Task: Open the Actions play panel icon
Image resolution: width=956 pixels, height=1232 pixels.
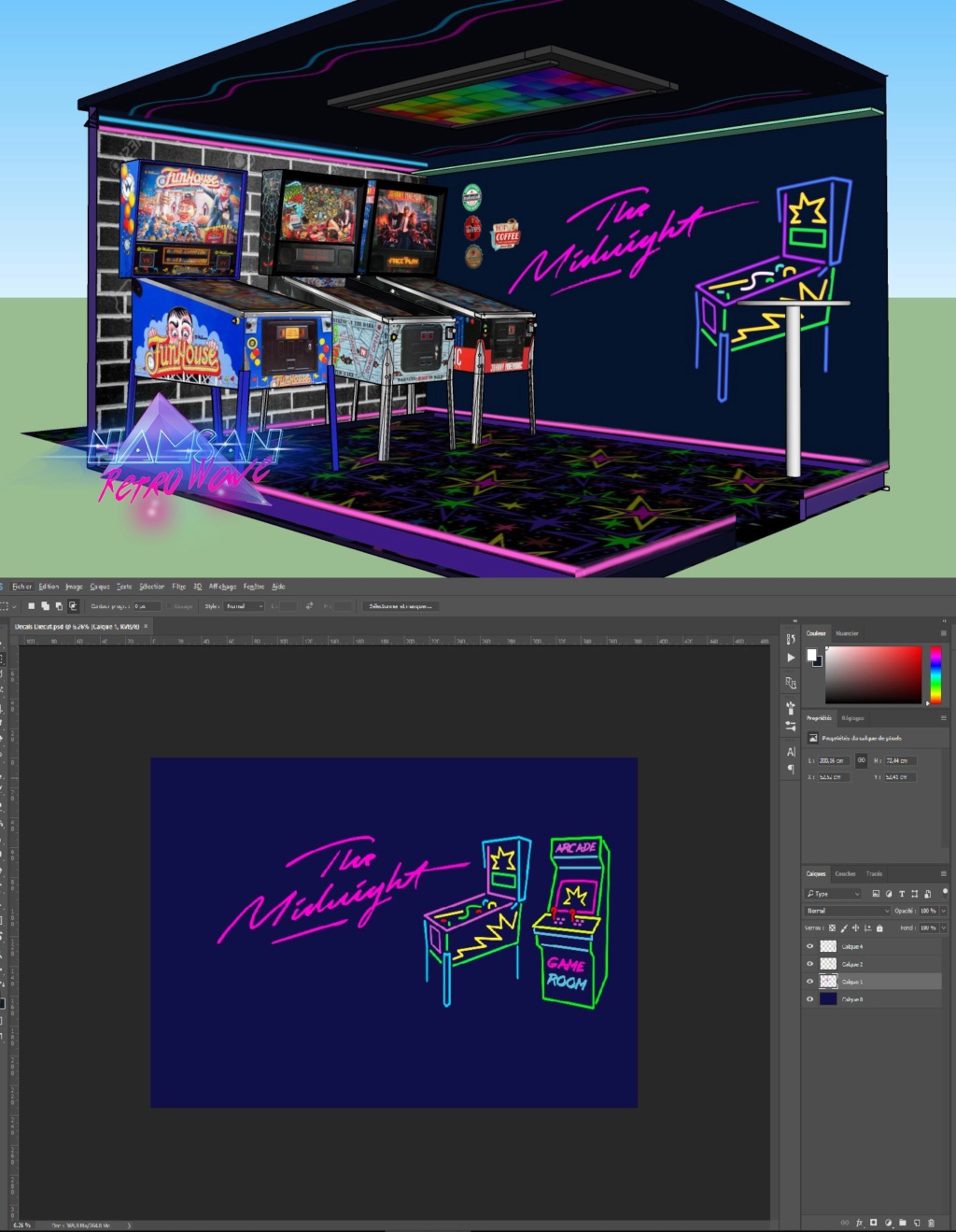Action: click(x=791, y=658)
